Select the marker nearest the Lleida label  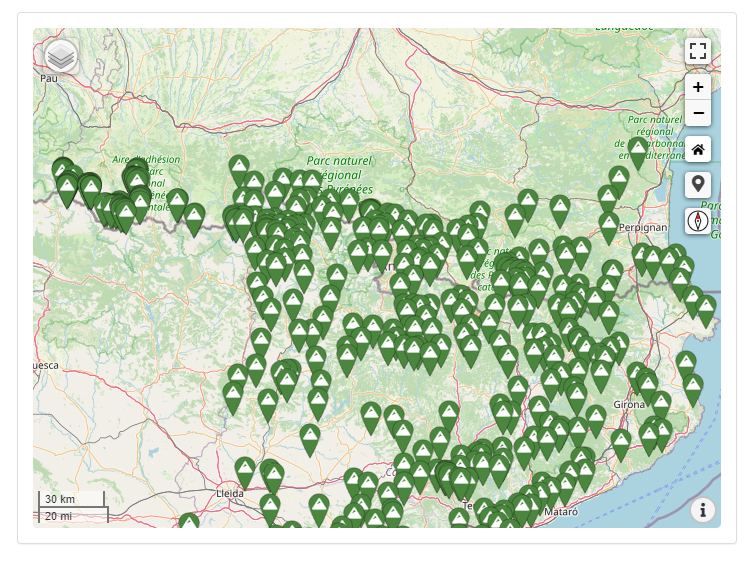pyautogui.click(x=245, y=471)
